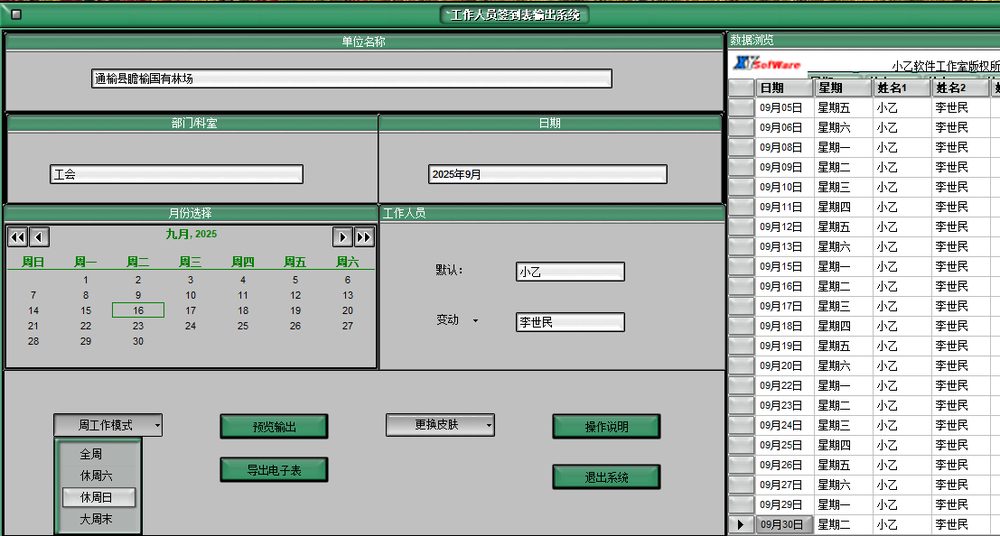The height and width of the screenshot is (536, 1000).
Task: Click 星期五 cell in the 09月19日 row
Action: (x=843, y=346)
